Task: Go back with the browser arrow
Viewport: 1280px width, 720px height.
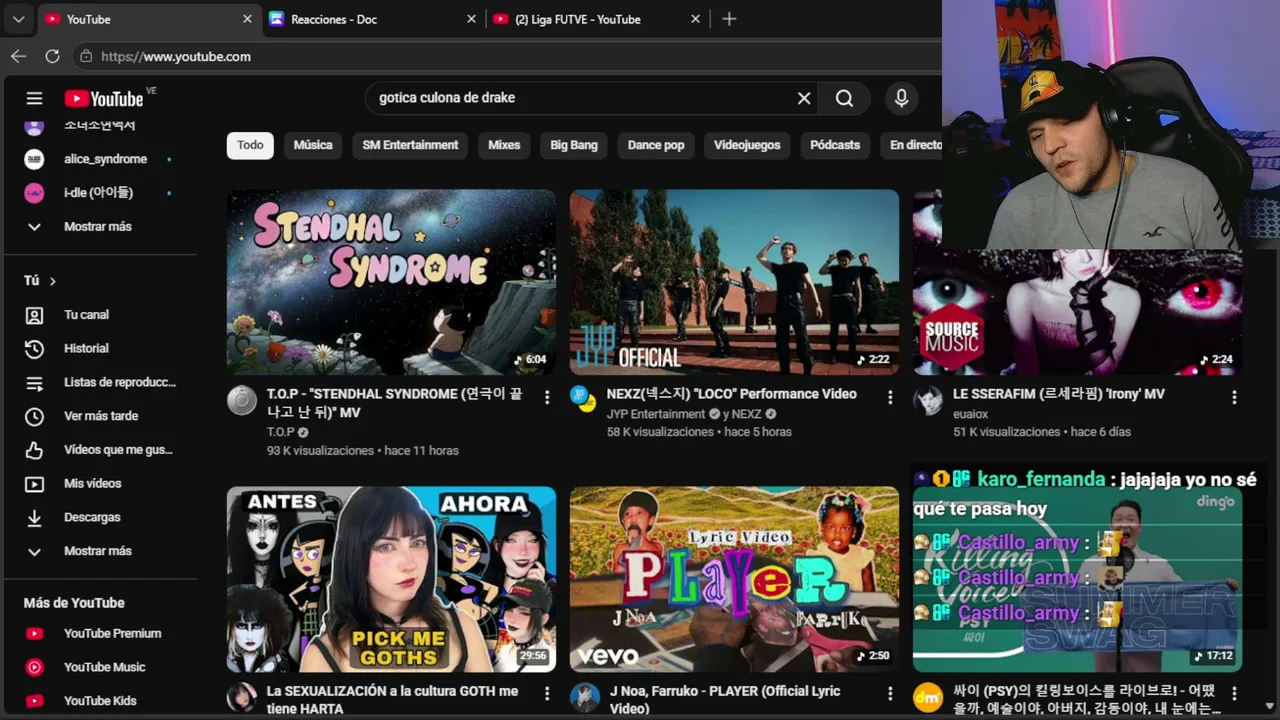Action: click(x=18, y=57)
